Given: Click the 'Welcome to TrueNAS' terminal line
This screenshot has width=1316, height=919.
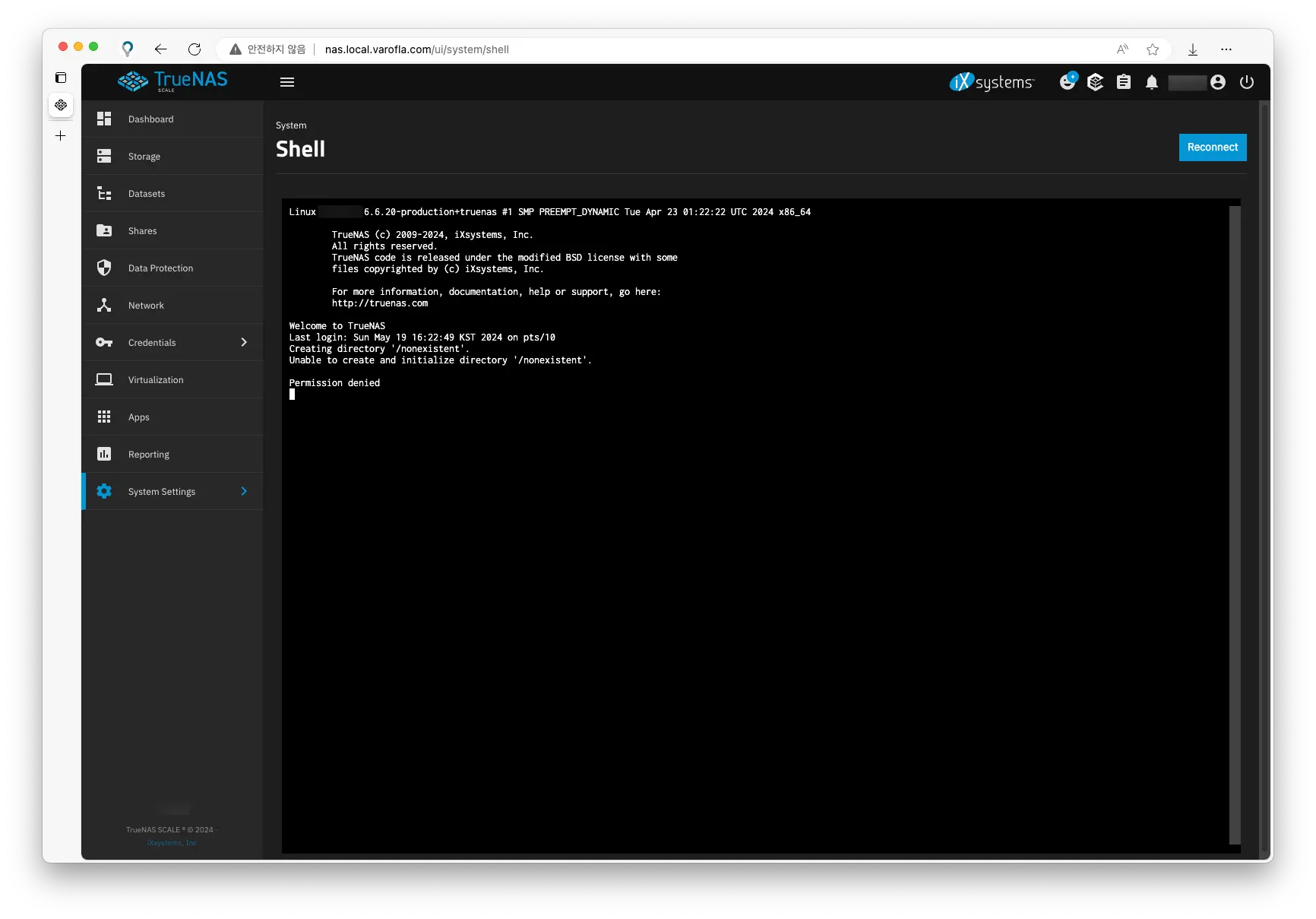Looking at the screenshot, I should click(x=337, y=326).
